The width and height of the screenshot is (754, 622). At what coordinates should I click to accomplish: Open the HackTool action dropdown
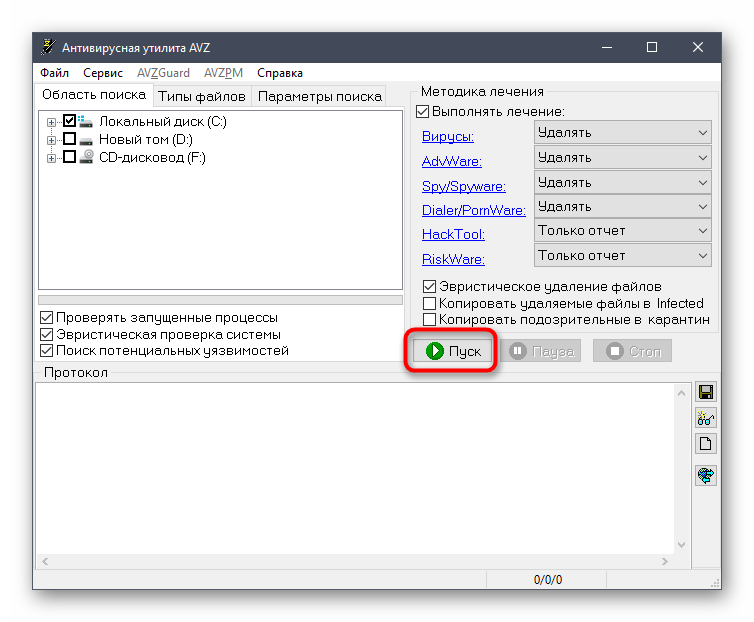click(622, 230)
